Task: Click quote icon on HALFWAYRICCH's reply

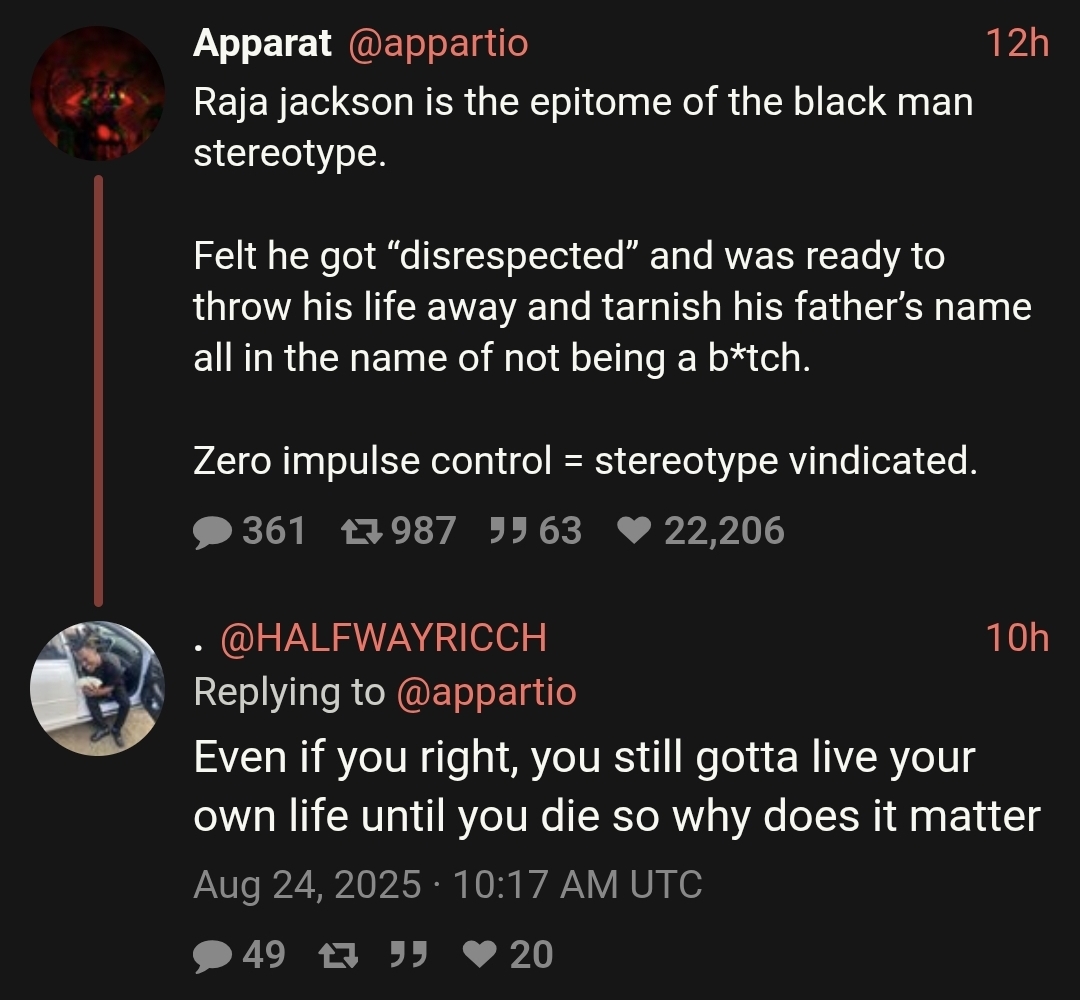Action: tap(409, 955)
